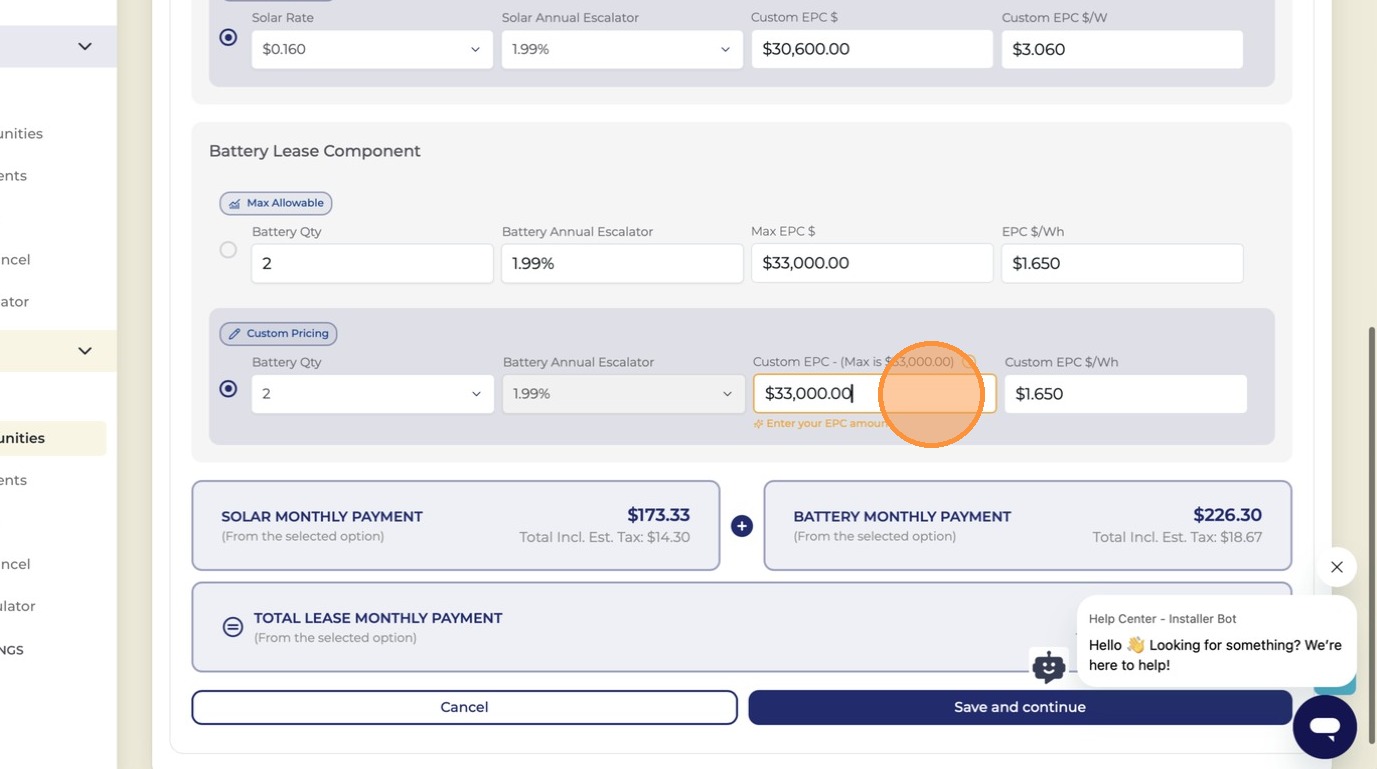
Task: Click the plus icon between payment cards
Action: click(741, 526)
